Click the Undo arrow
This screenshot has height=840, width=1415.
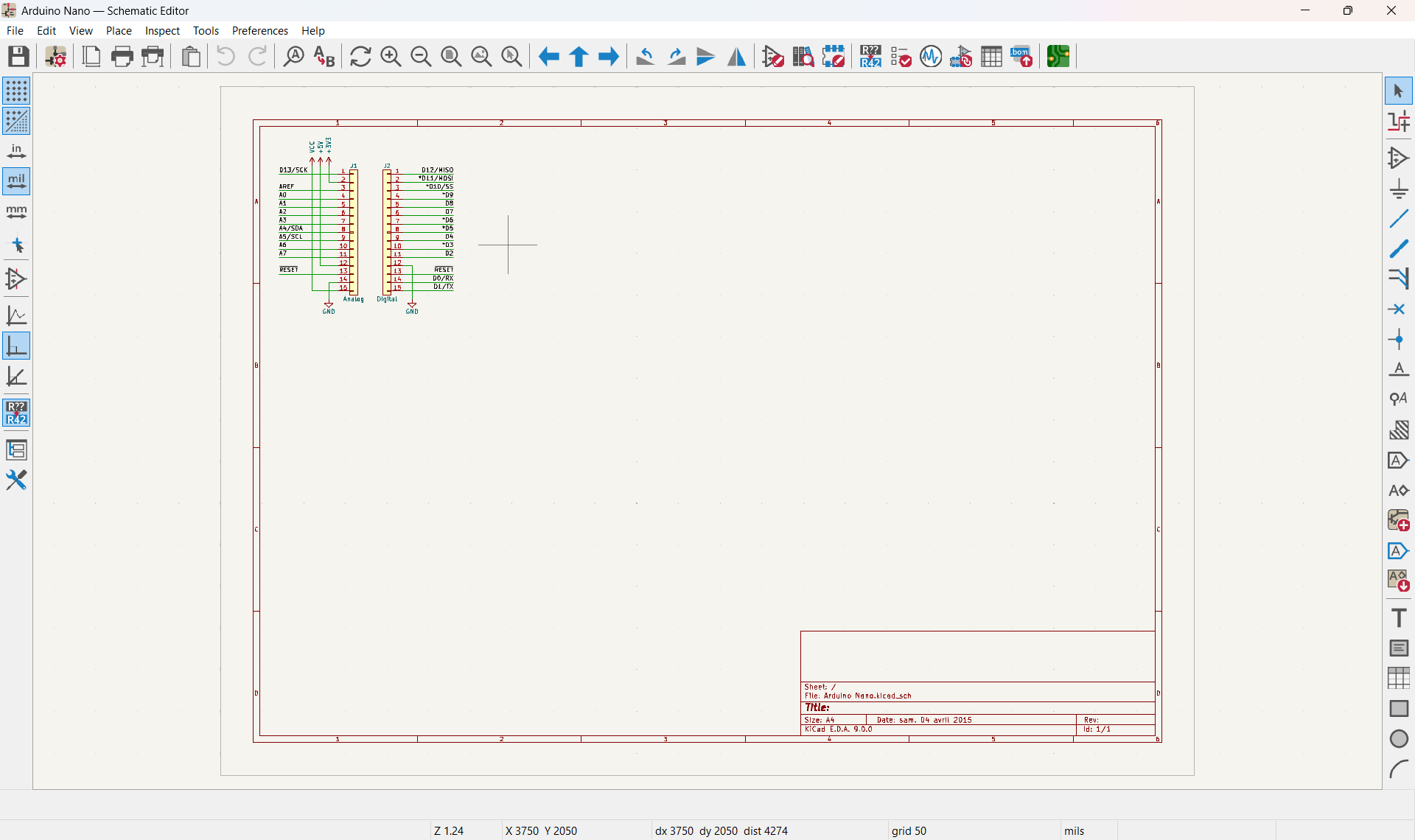tap(226, 57)
